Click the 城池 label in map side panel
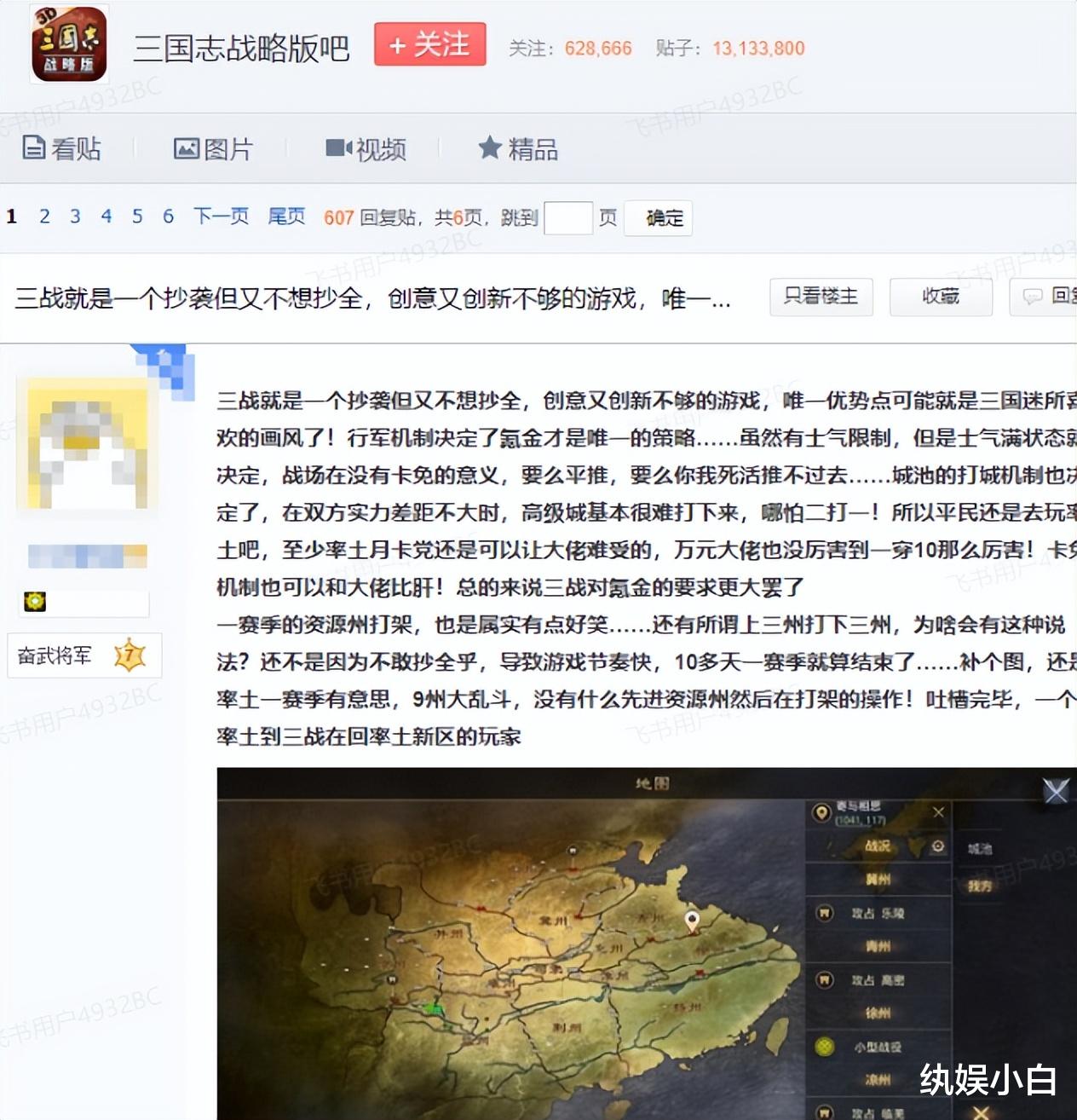The height and width of the screenshot is (1120, 1077). 980,849
